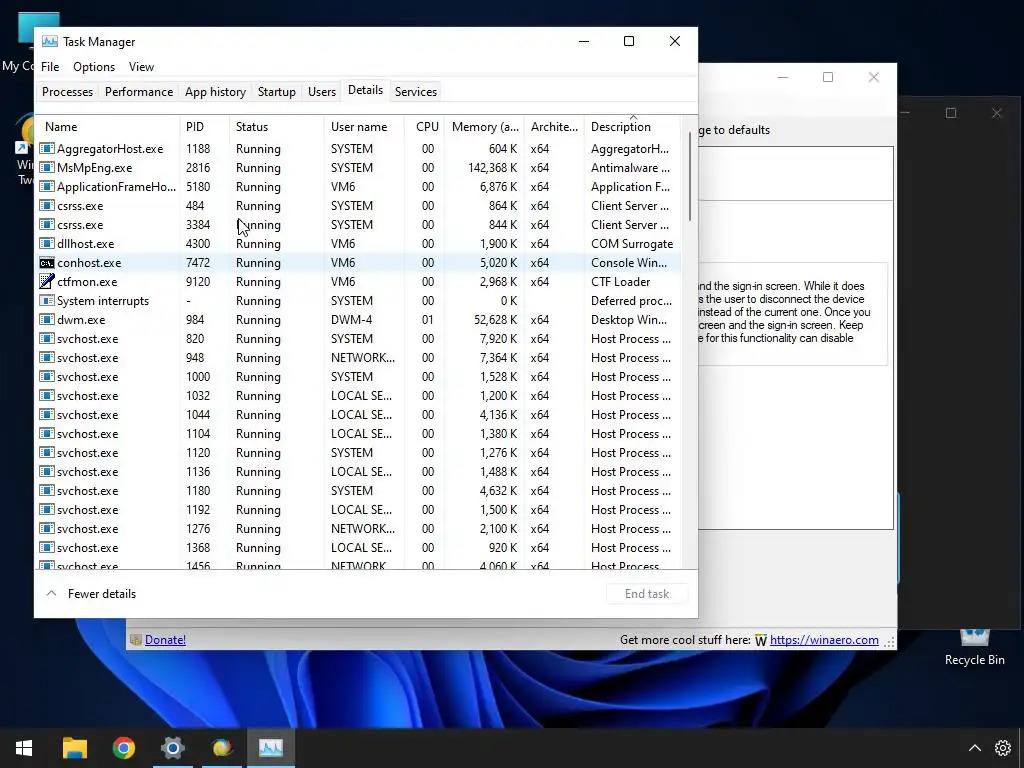Click the dllhost.exe process icon
This screenshot has height=768, width=1024.
click(x=46, y=244)
